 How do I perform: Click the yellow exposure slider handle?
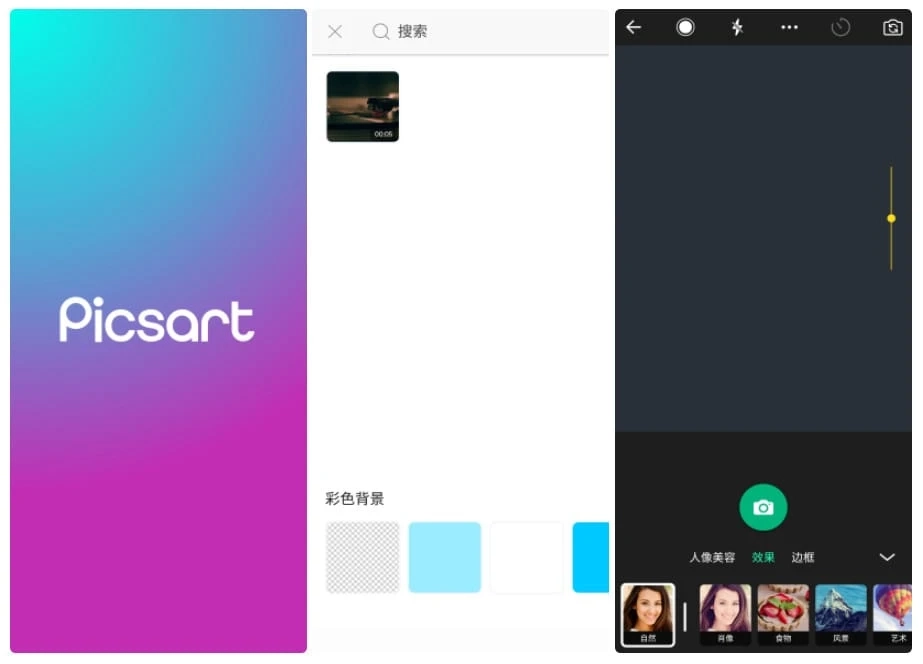[891, 218]
